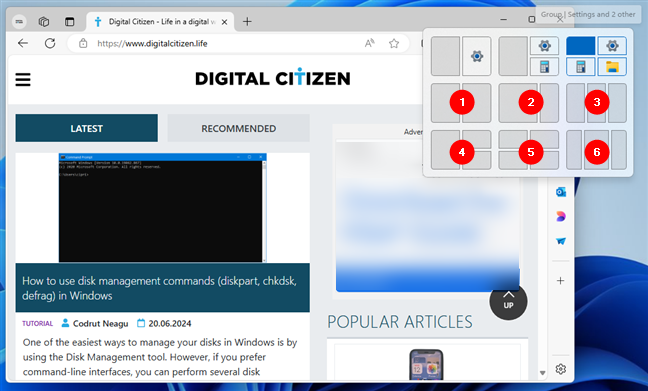Close the Digital Citizen tab
Screen dimensions: 648x391
click(224, 22)
